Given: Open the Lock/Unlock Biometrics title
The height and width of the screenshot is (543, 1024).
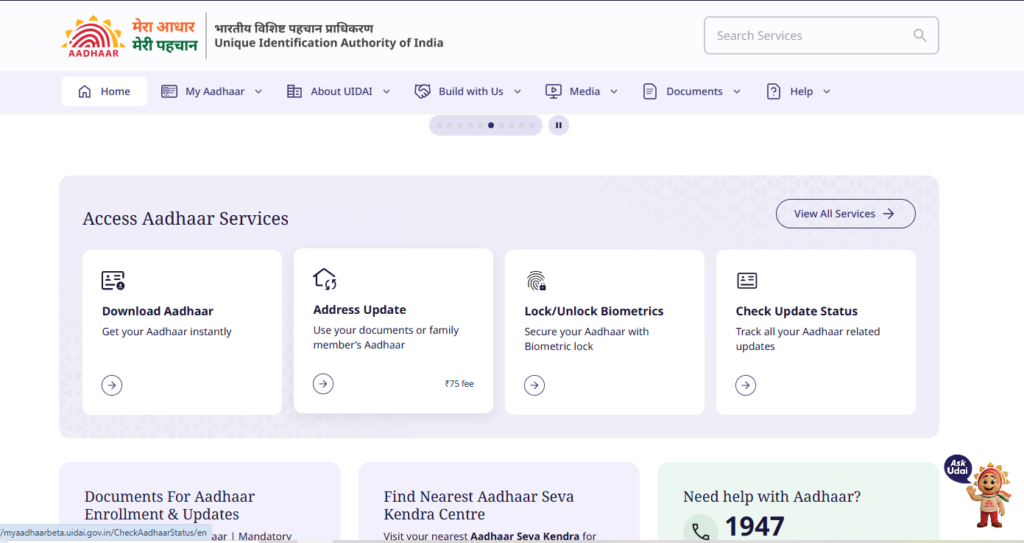Looking at the screenshot, I should 594,311.
